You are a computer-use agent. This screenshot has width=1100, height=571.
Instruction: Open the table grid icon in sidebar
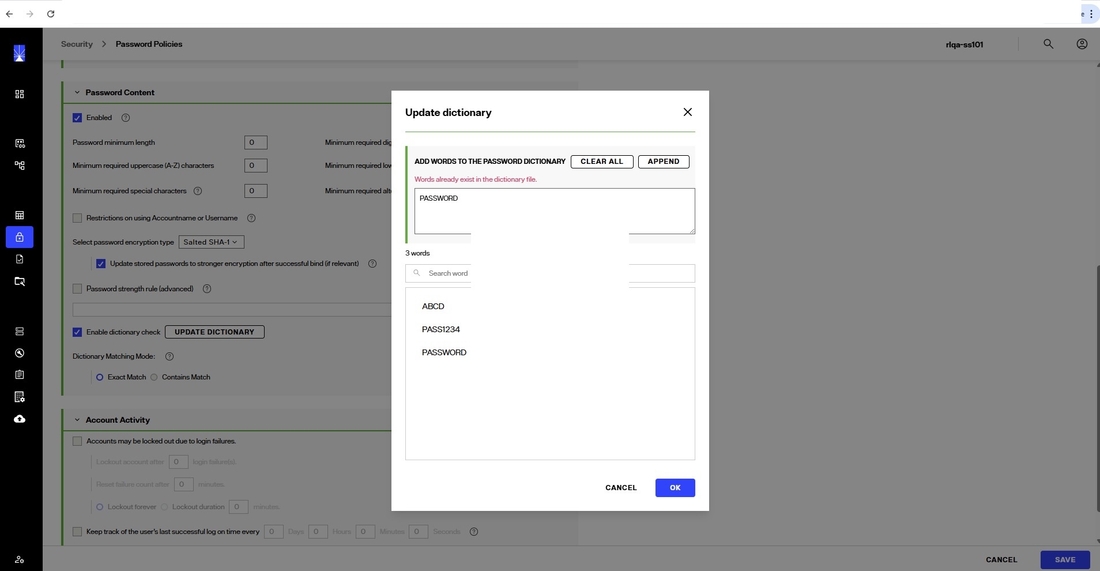pyautogui.click(x=20, y=215)
